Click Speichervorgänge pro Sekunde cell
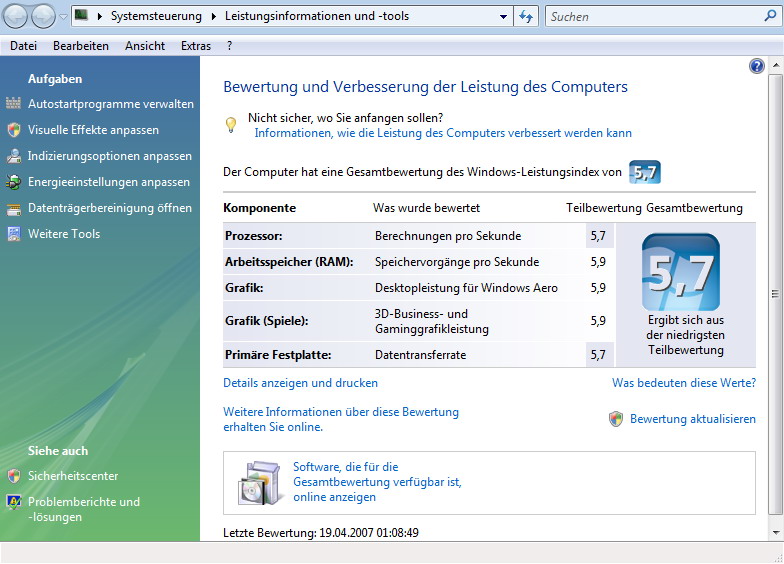784x564 pixels. [457, 262]
